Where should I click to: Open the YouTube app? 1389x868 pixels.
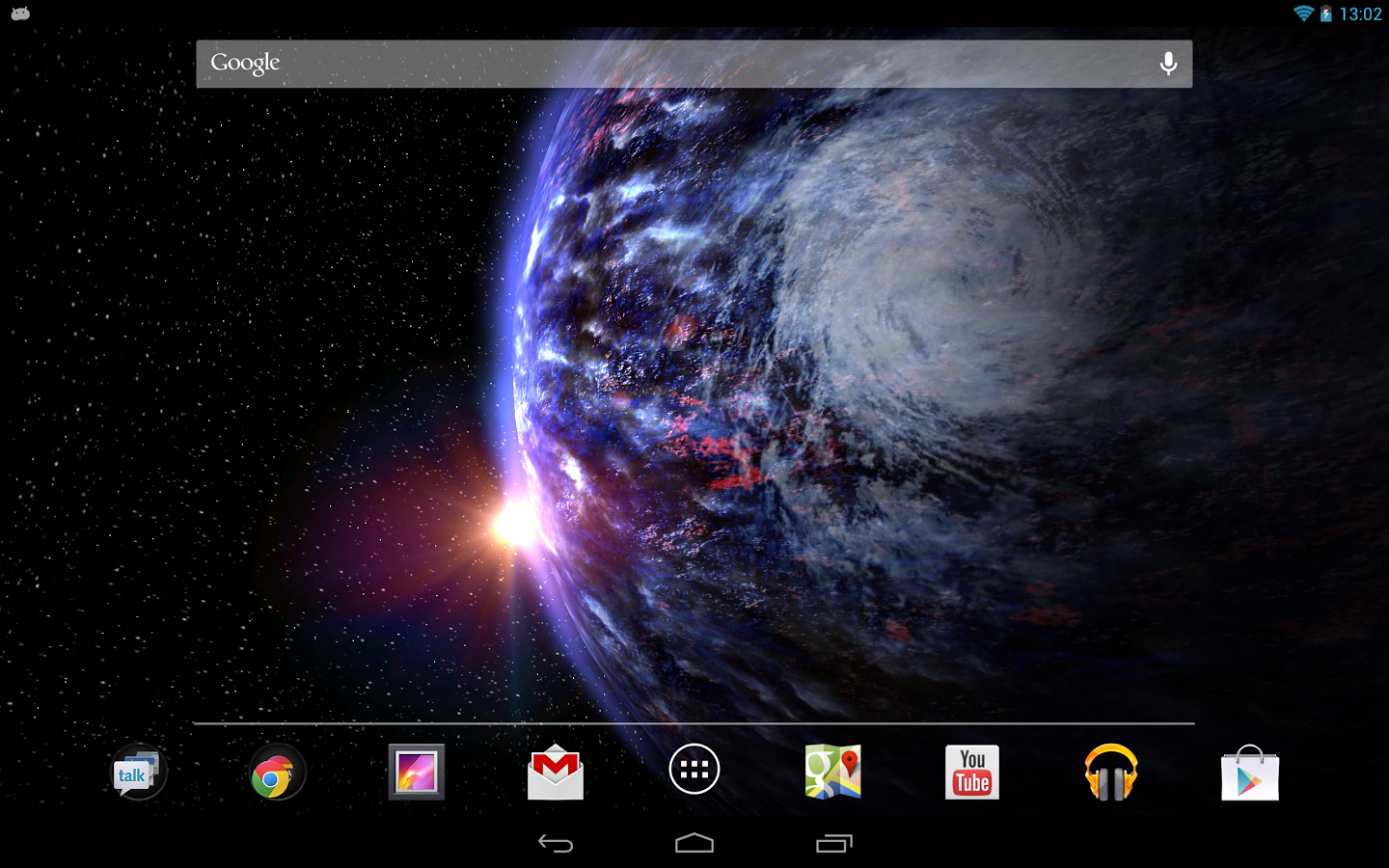[972, 773]
